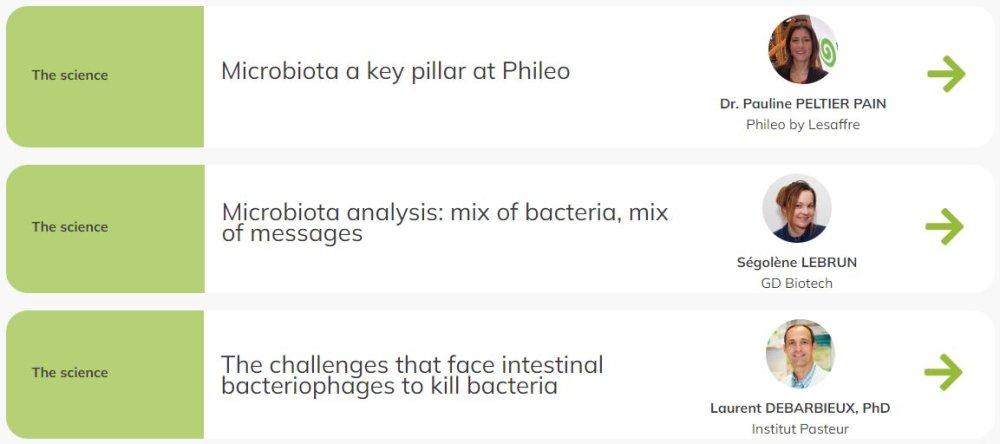The height and width of the screenshot is (444, 1000).
Task: Select 'The science' tag on Microbiota analysis card
Action: (70, 227)
